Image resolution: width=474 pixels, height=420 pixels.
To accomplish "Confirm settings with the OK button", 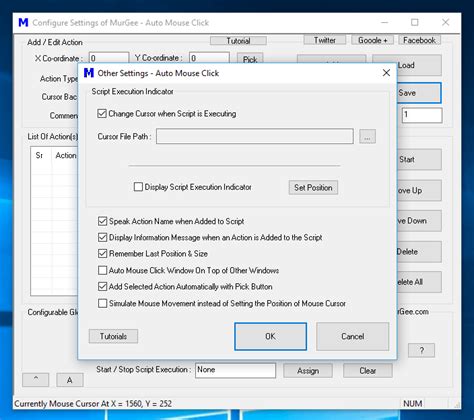I will 270,336.
